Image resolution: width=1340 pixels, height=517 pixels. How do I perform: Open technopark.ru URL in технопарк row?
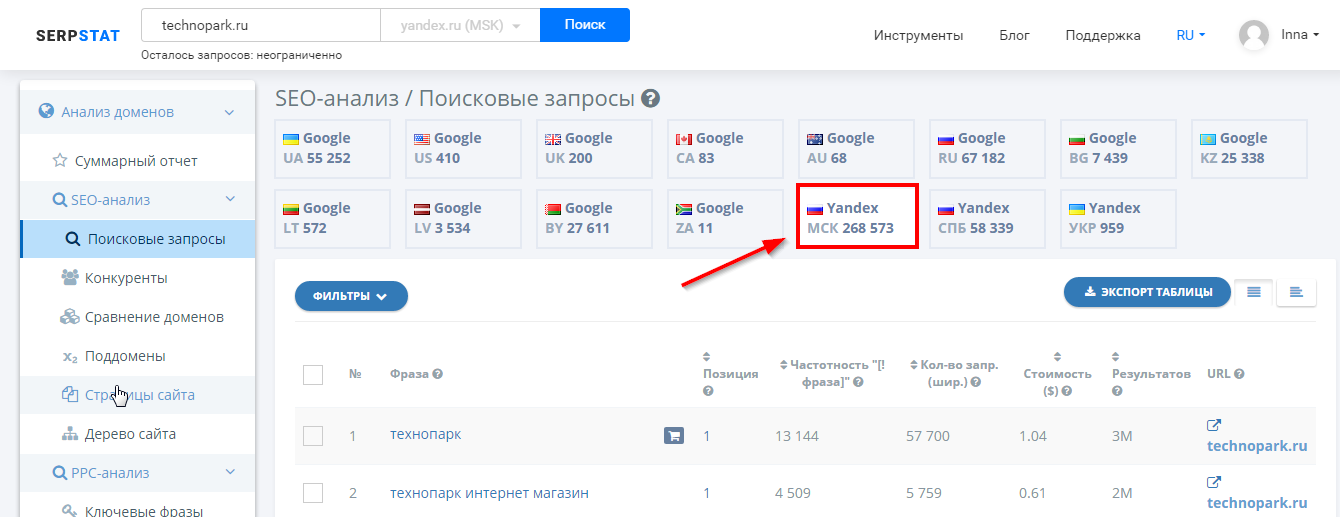[x=1257, y=446]
